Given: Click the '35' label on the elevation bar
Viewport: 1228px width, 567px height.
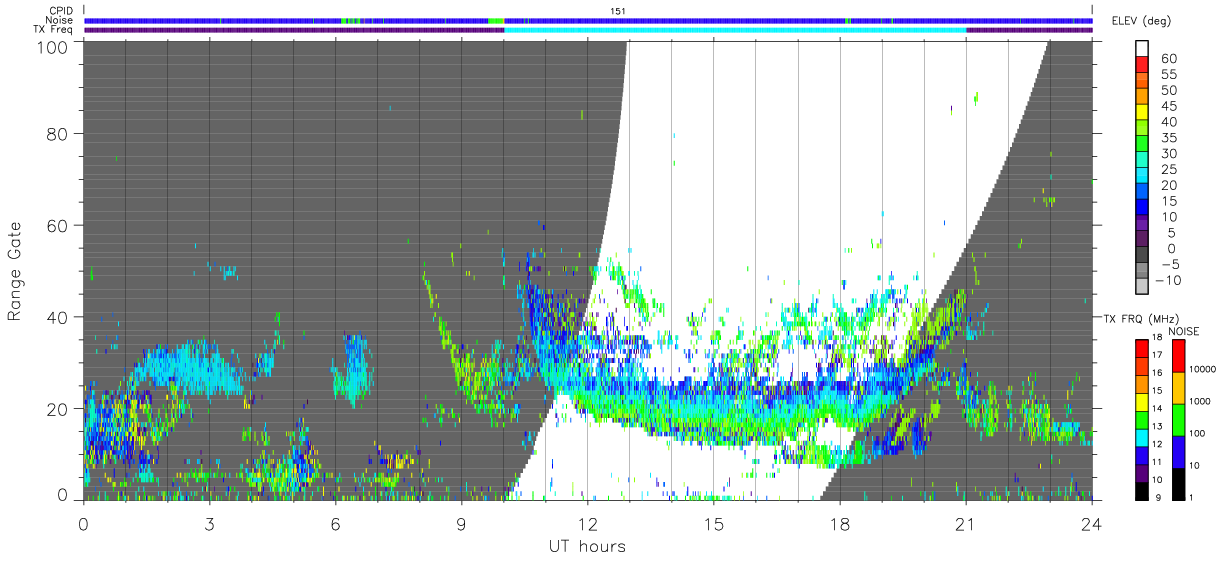Looking at the screenshot, I should pos(1168,137).
